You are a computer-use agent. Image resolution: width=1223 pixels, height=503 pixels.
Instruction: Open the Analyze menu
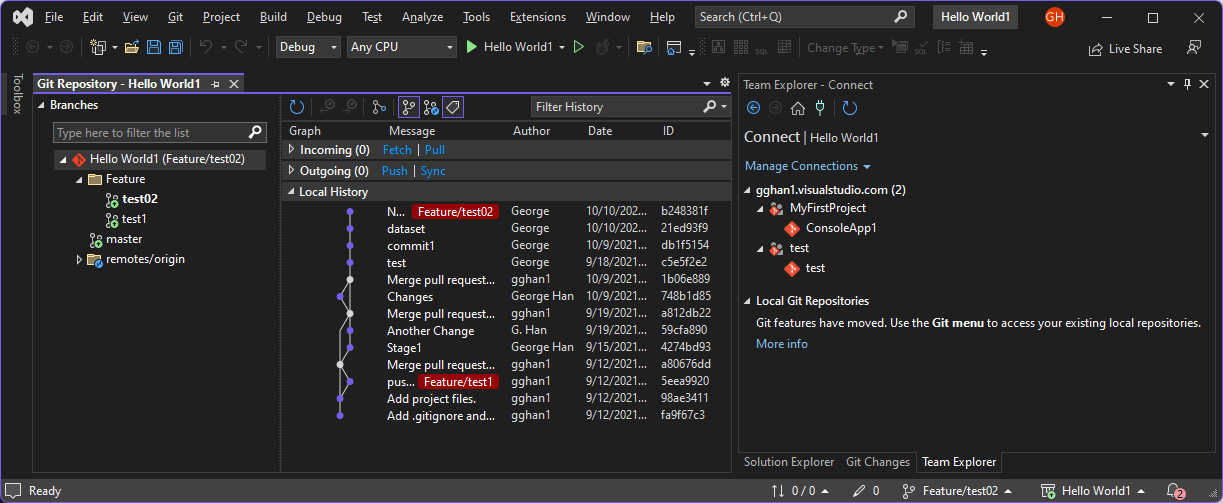(422, 17)
